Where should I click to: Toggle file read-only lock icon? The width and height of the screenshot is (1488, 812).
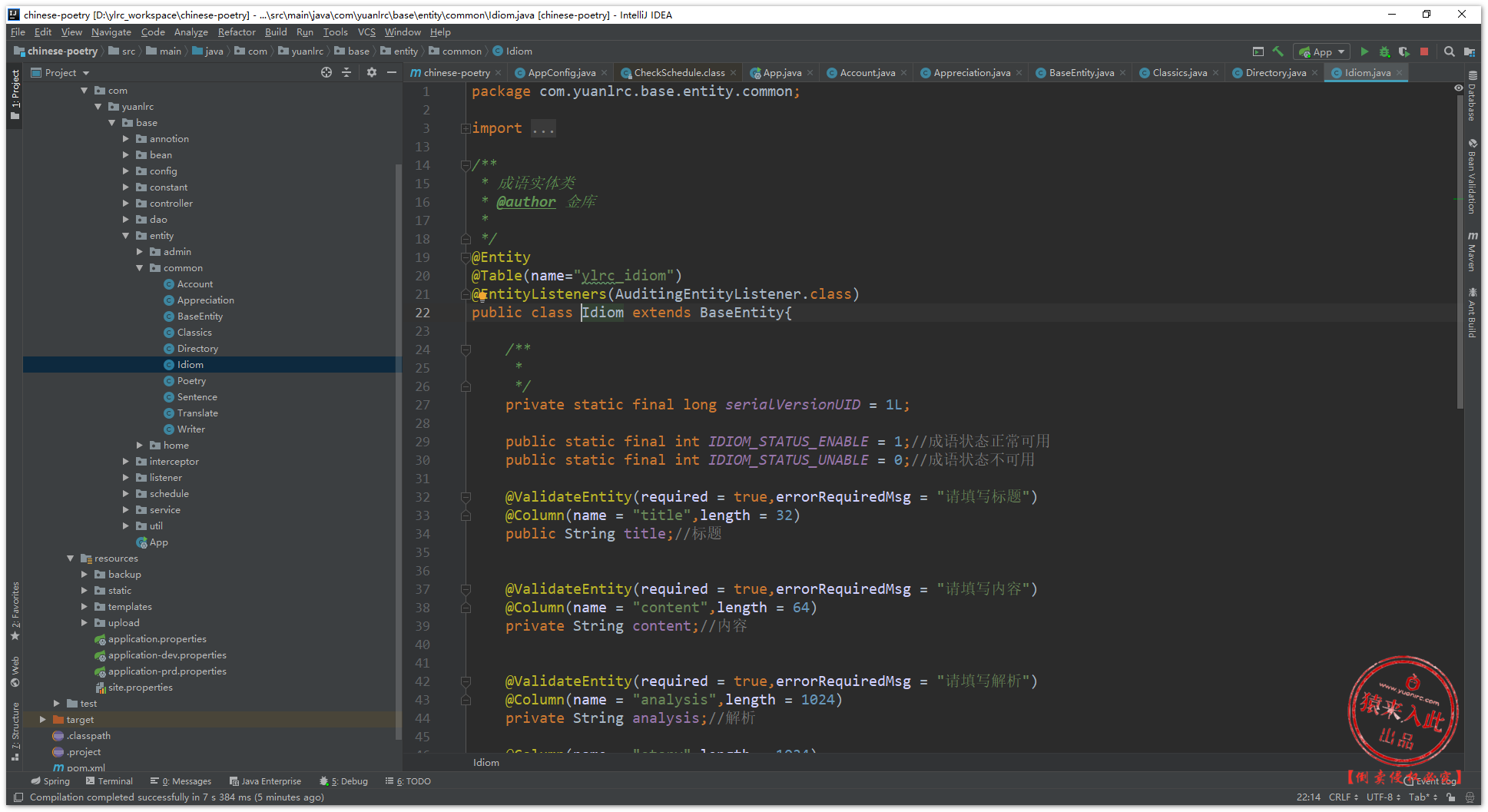(1450, 797)
